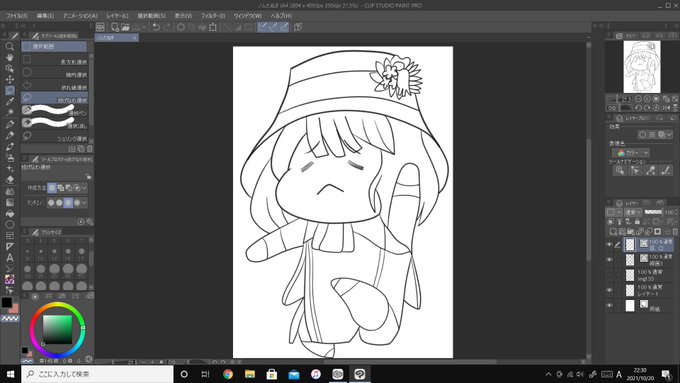Viewport: 680px width, 383px height.
Task: Click the pink sub color swatch
Action: pos(15,309)
